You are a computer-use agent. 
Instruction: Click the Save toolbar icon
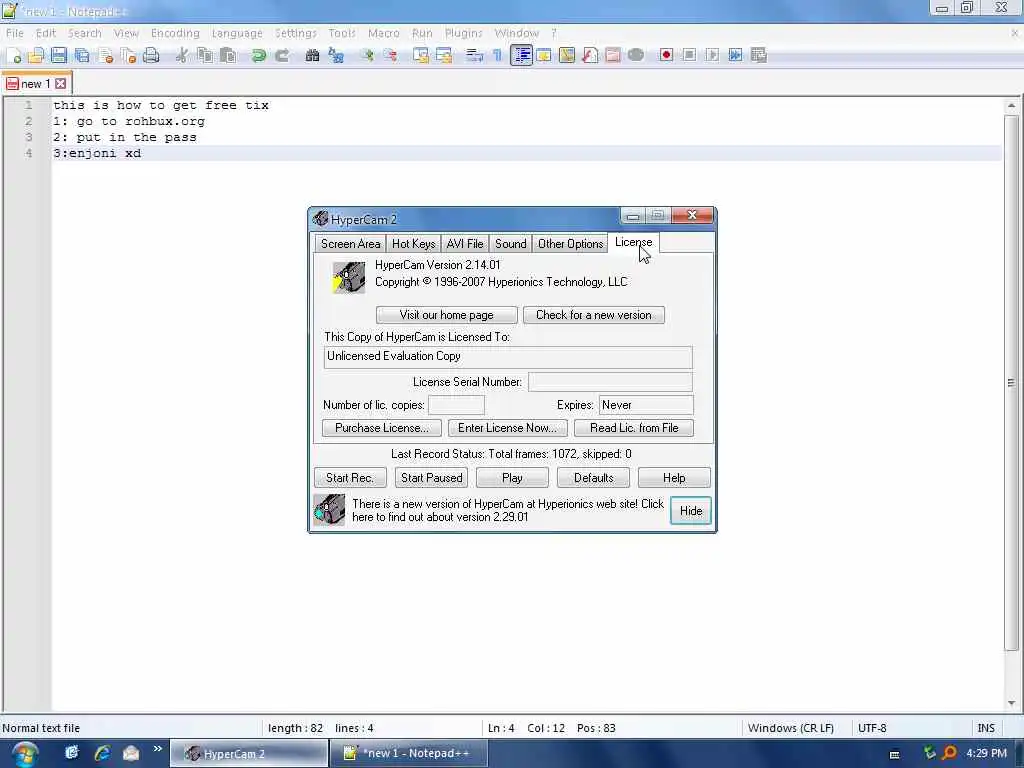tap(59, 56)
